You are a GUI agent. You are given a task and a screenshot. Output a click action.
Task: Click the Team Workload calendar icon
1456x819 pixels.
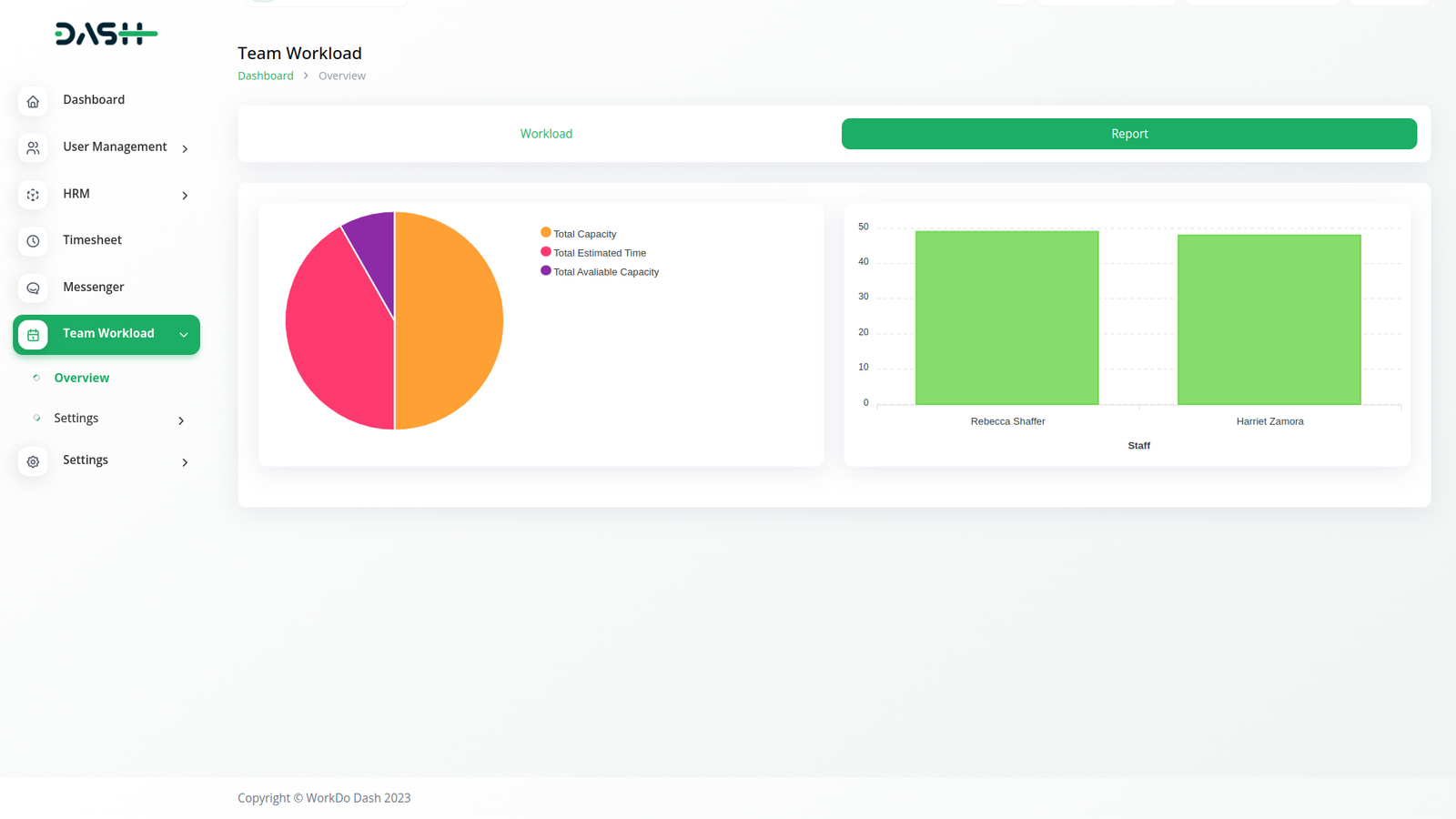pyautogui.click(x=33, y=335)
